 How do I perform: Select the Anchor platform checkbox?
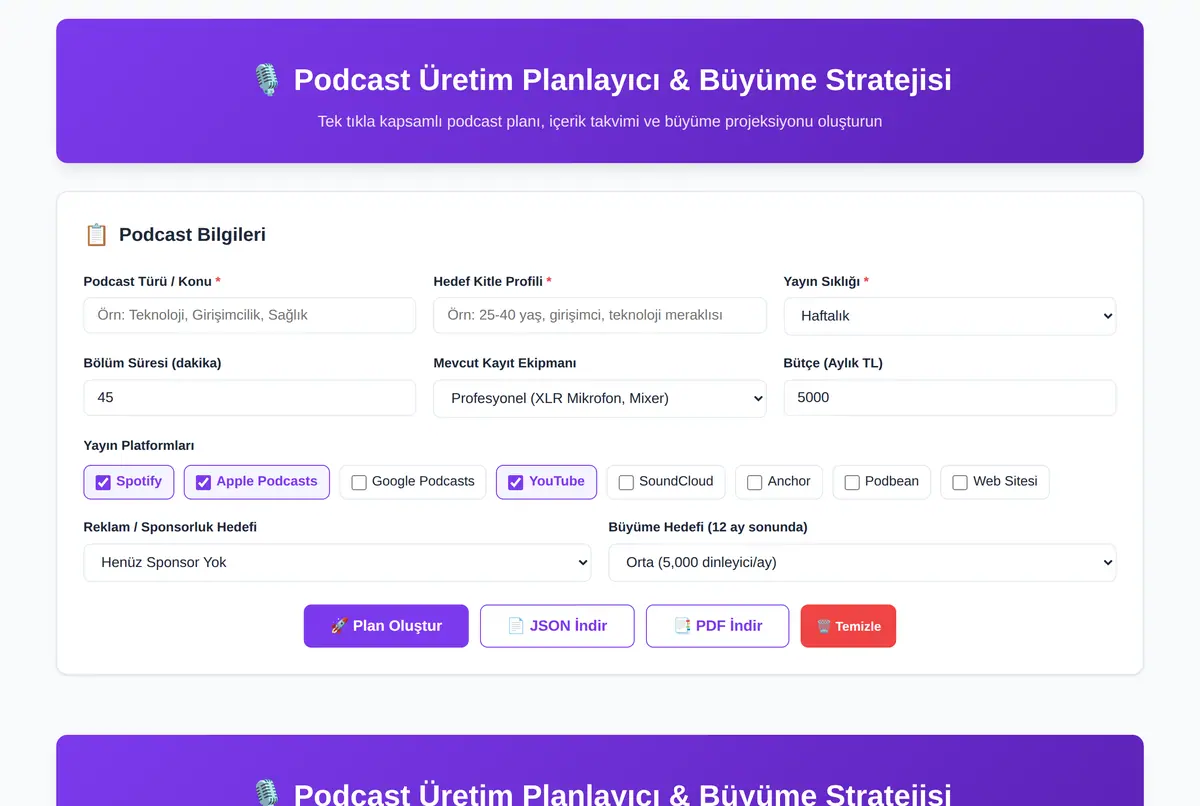point(755,483)
